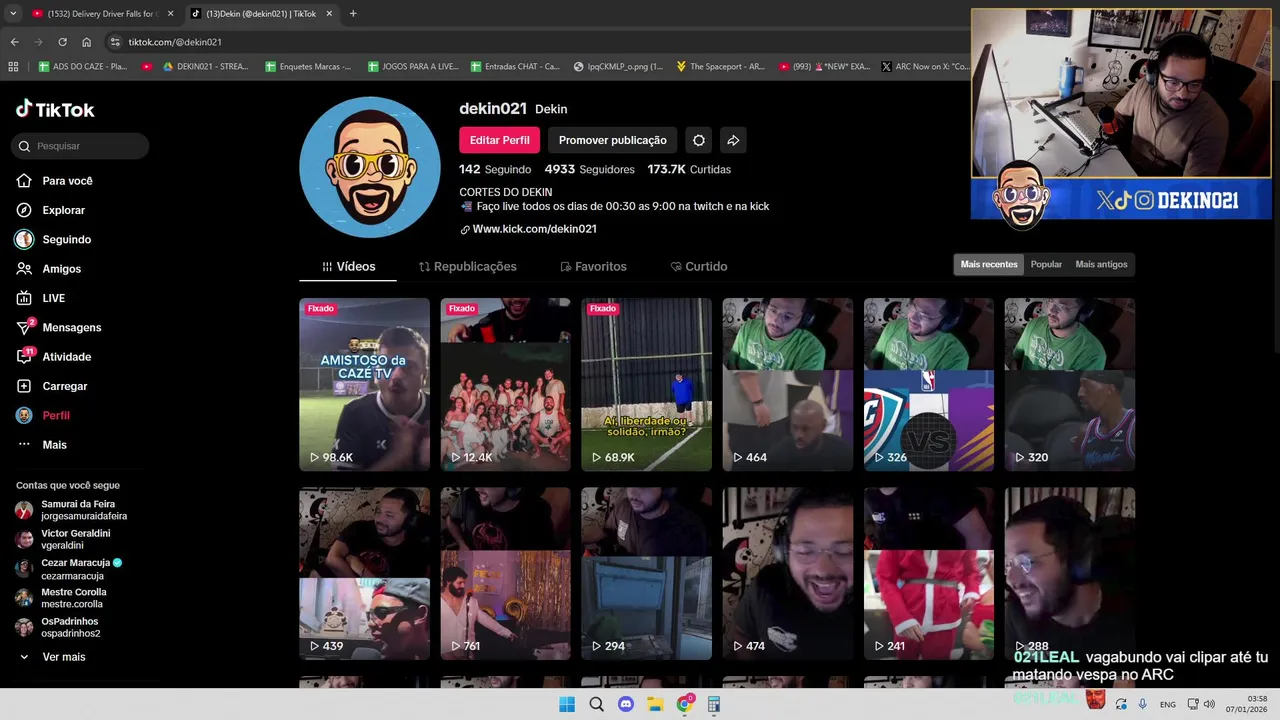This screenshot has width=1280, height=720.
Task: Open the Atividade notifications
Action: tap(54, 357)
